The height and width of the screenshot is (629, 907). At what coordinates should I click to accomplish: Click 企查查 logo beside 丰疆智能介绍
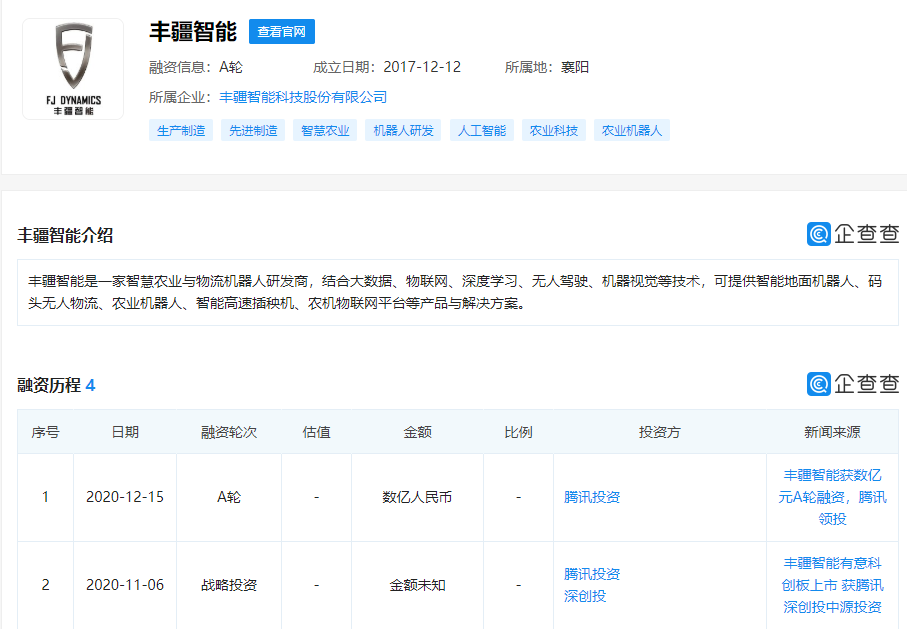tap(853, 234)
